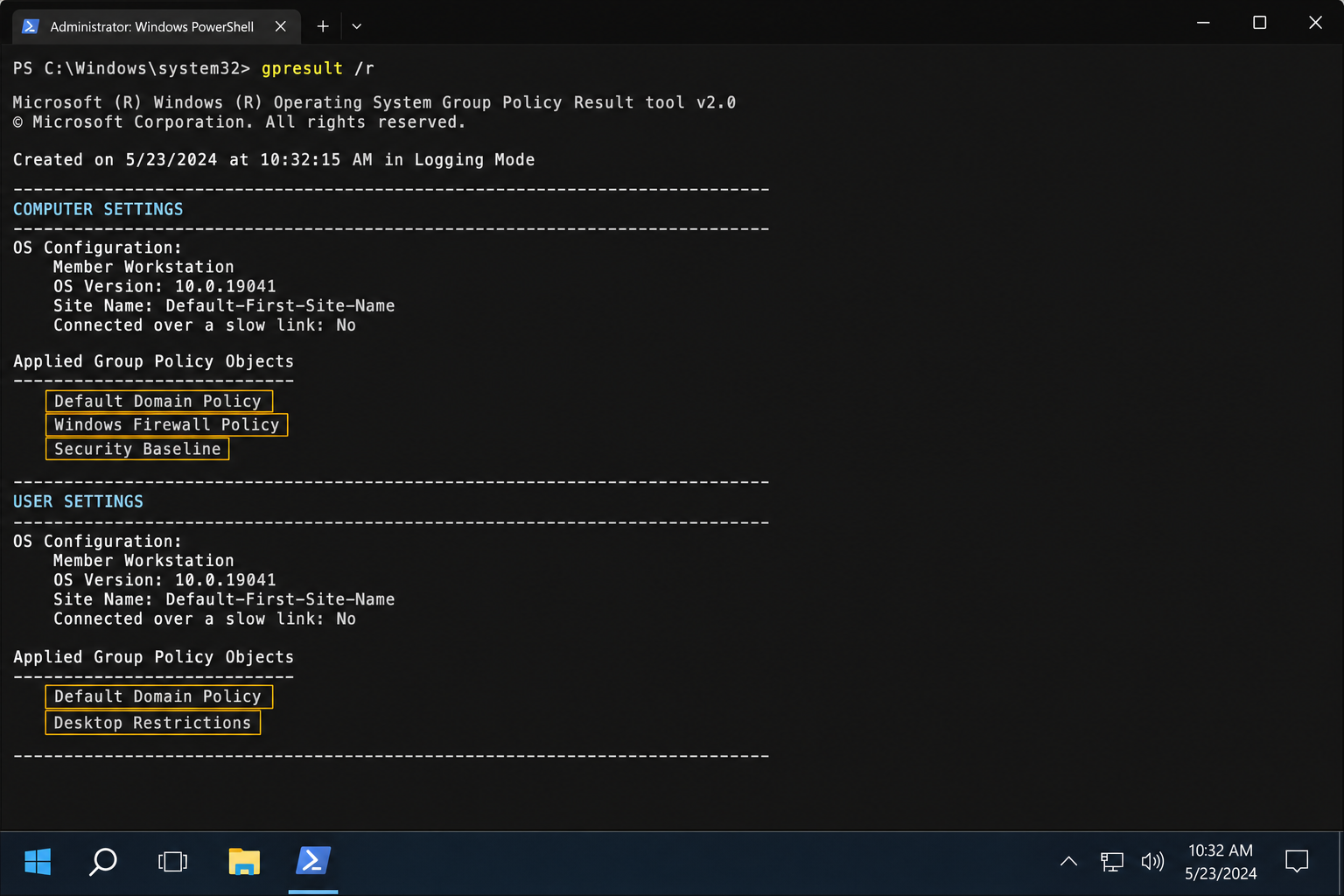Select the PowerShell taskbar icon
The image size is (1344, 896).
(313, 861)
